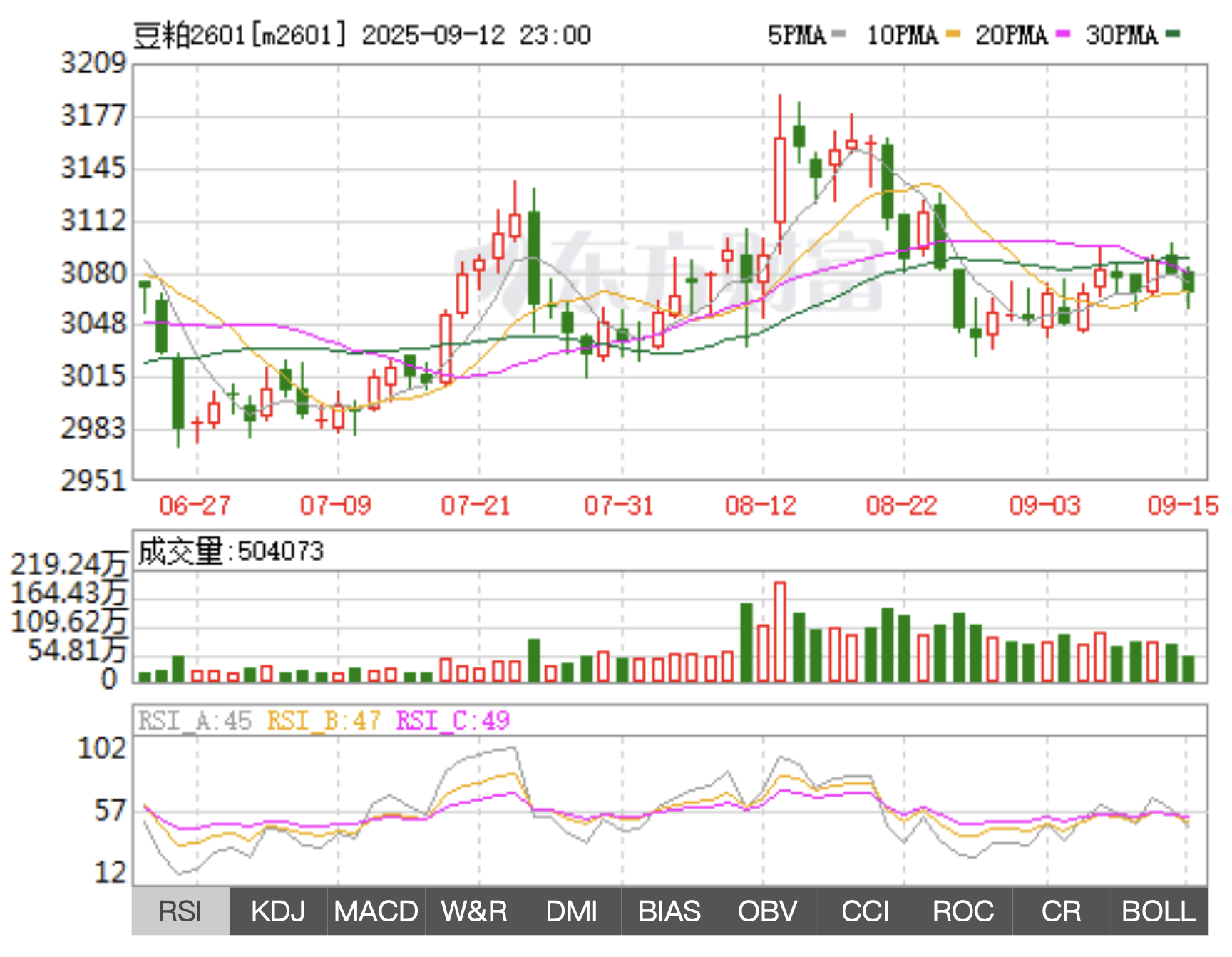The height and width of the screenshot is (957, 1232).
Task: Click the RSI_C:49 legend label
Action: point(453,721)
